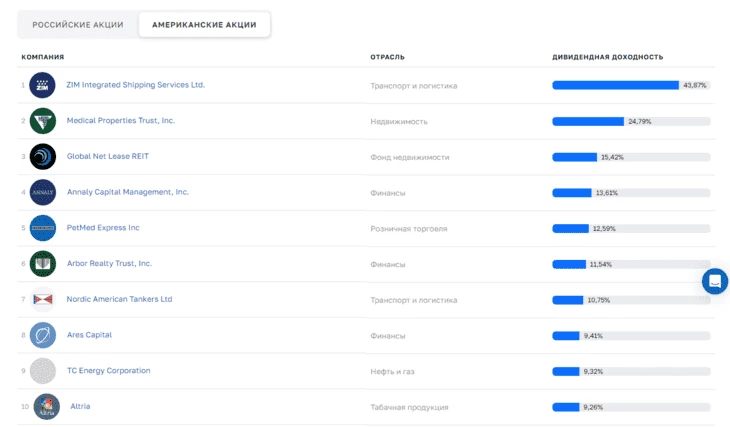
Task: Click Транспорт и логистика in ZIM row
Action: [x=413, y=86]
